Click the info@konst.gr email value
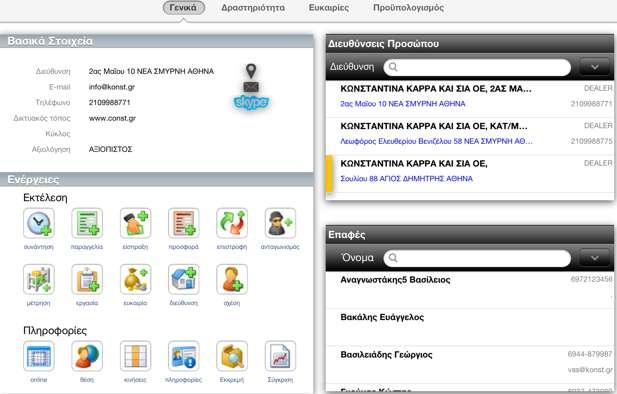This screenshot has width=617, height=394. click(x=112, y=87)
